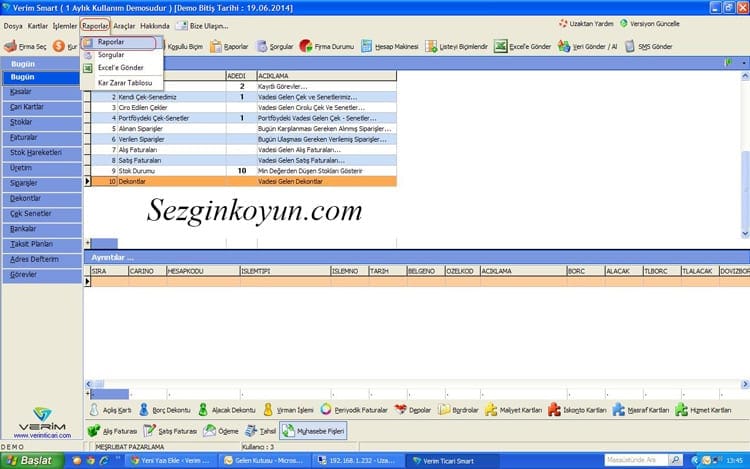The image size is (750, 469).
Task: Click Excel'e Gönder toolbar icon
Action: tap(500, 46)
